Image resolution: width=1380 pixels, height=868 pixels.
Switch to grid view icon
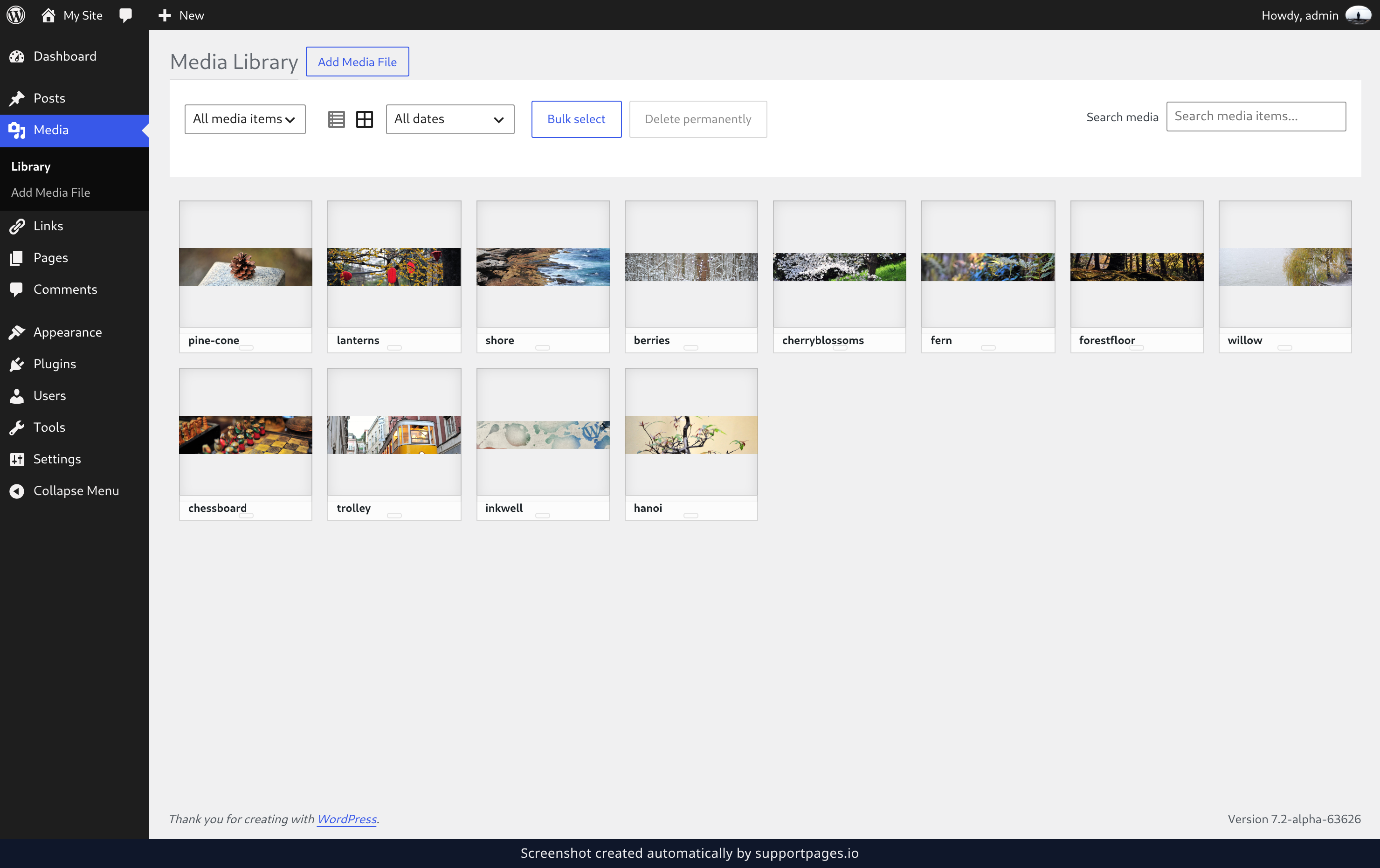pos(365,119)
